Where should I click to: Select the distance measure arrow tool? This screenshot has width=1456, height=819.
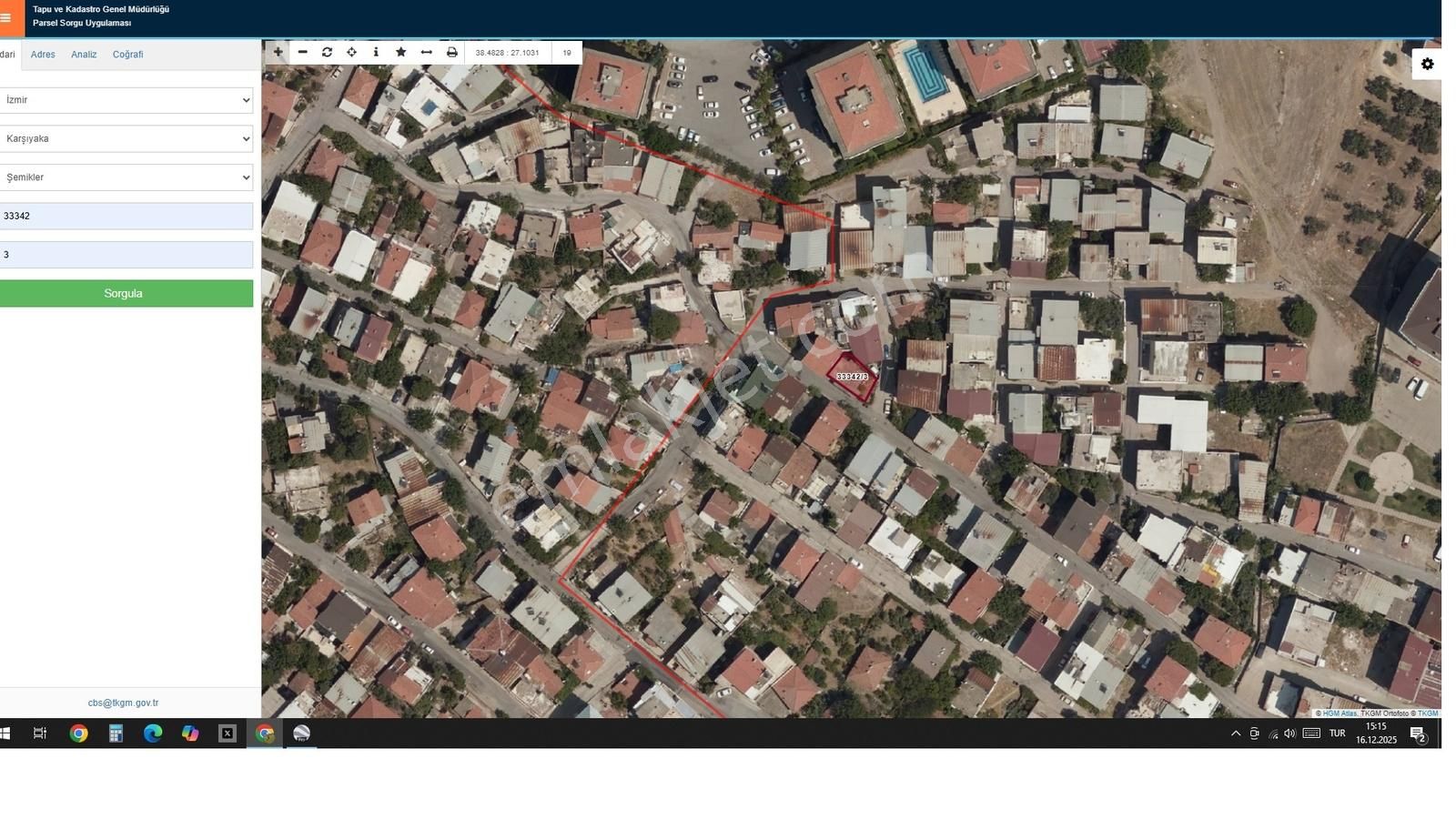coord(426,53)
